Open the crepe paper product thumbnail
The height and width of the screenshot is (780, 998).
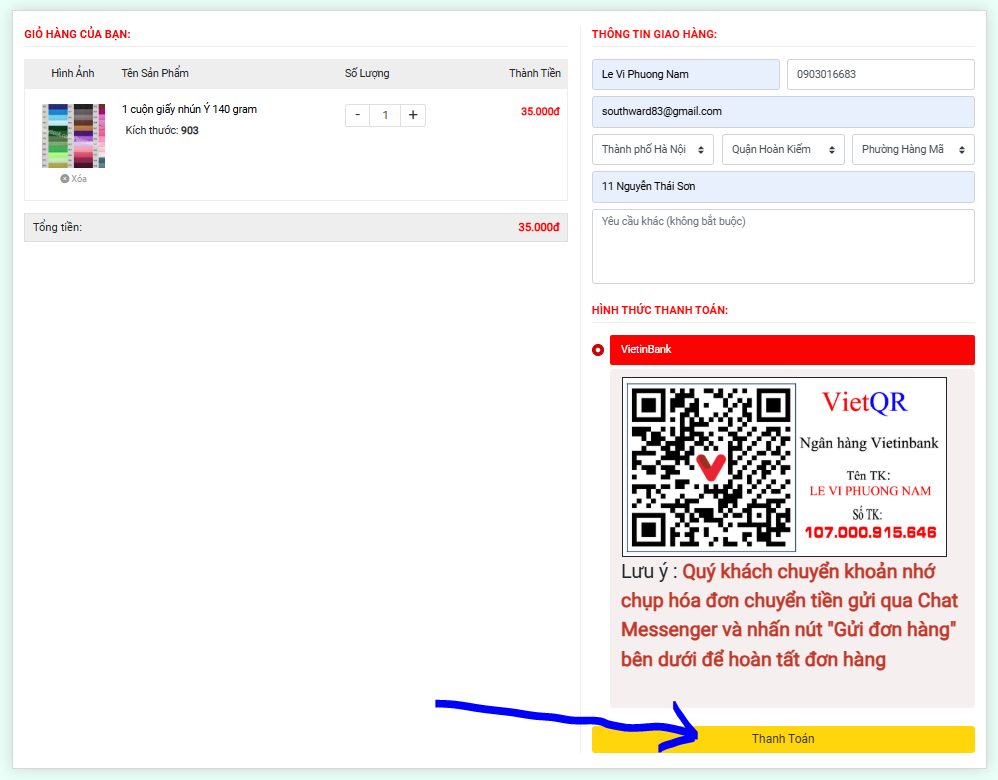tap(73, 135)
